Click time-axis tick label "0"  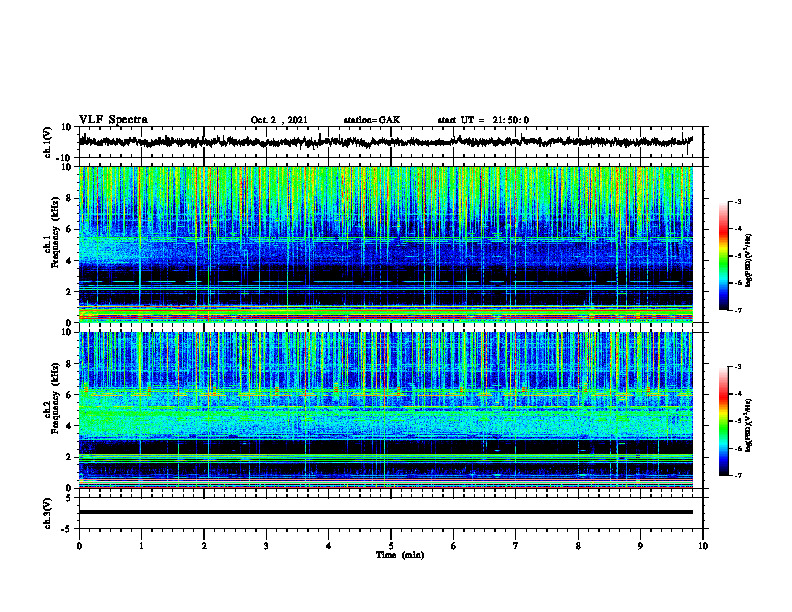pyautogui.click(x=79, y=546)
